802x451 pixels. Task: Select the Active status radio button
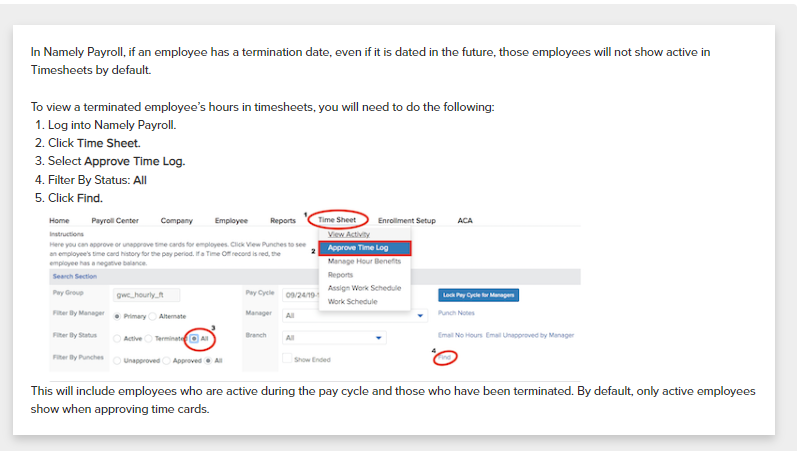[x=117, y=339]
